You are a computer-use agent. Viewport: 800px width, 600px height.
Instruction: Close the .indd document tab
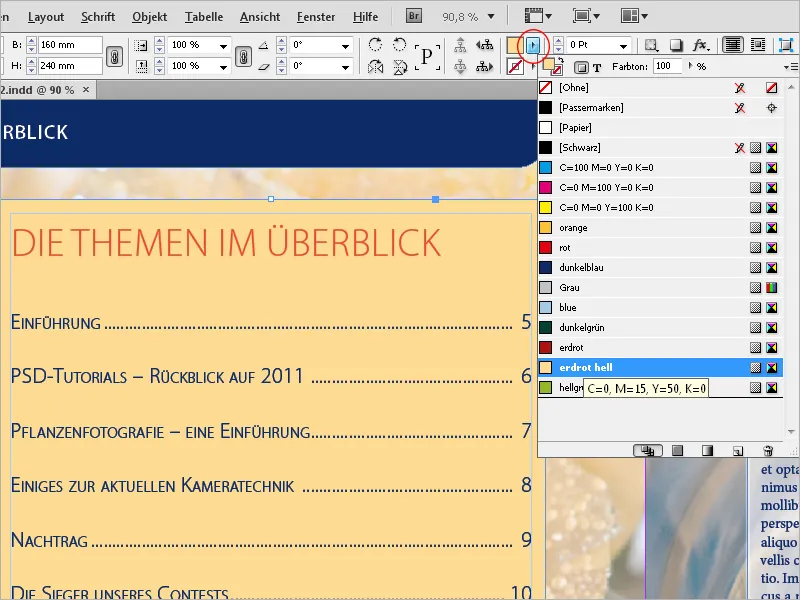coord(86,90)
